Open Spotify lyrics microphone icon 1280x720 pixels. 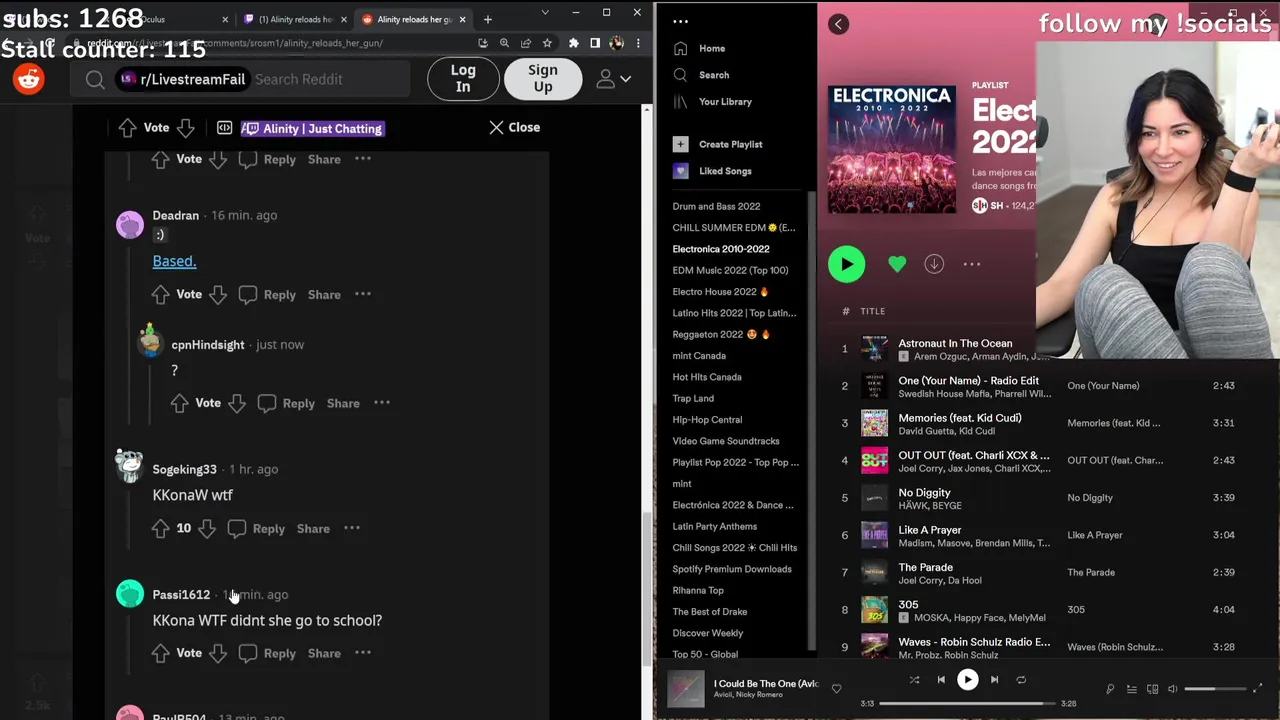coord(1110,689)
